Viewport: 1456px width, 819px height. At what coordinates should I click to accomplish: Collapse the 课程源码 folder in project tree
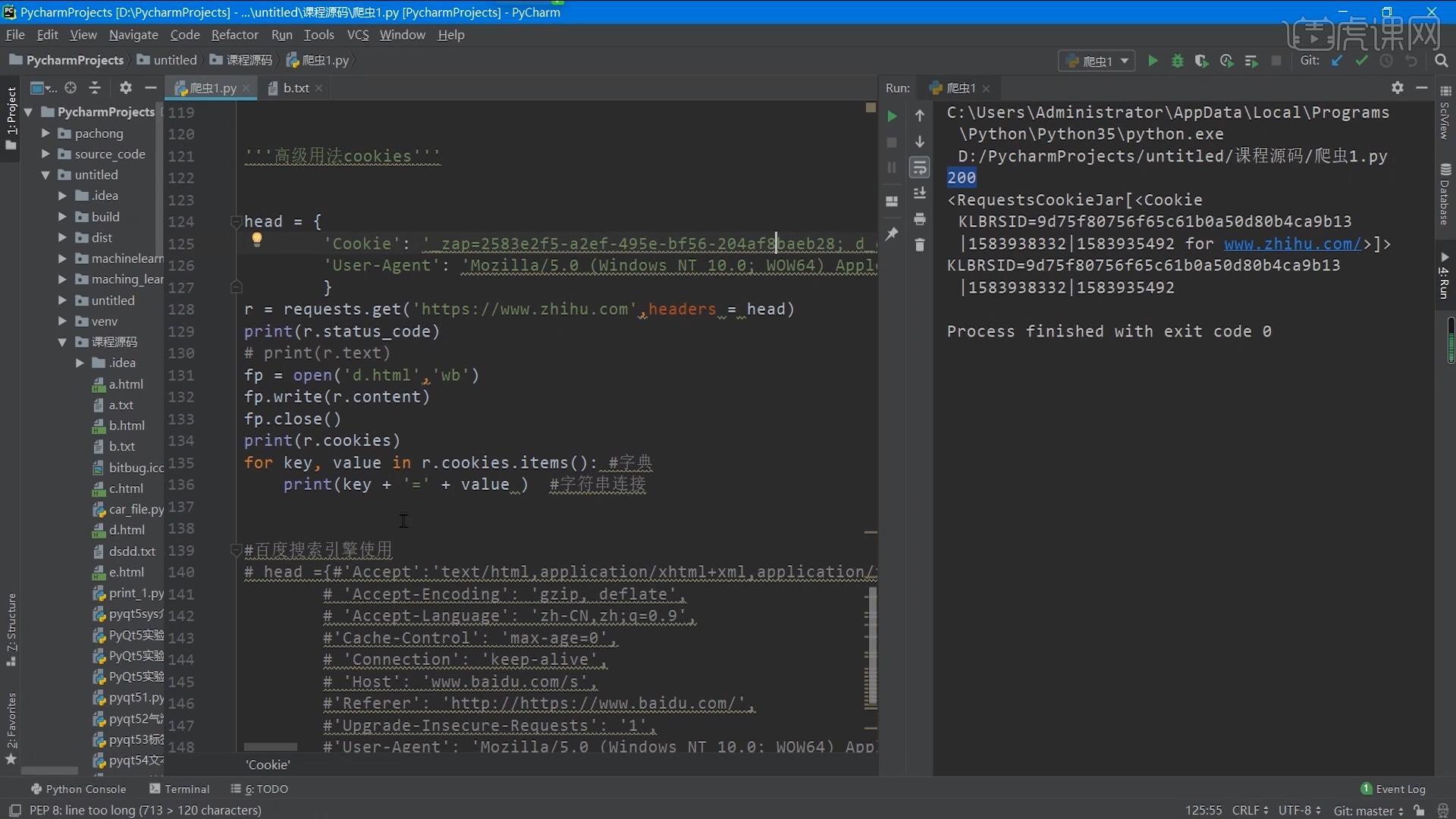pos(62,342)
